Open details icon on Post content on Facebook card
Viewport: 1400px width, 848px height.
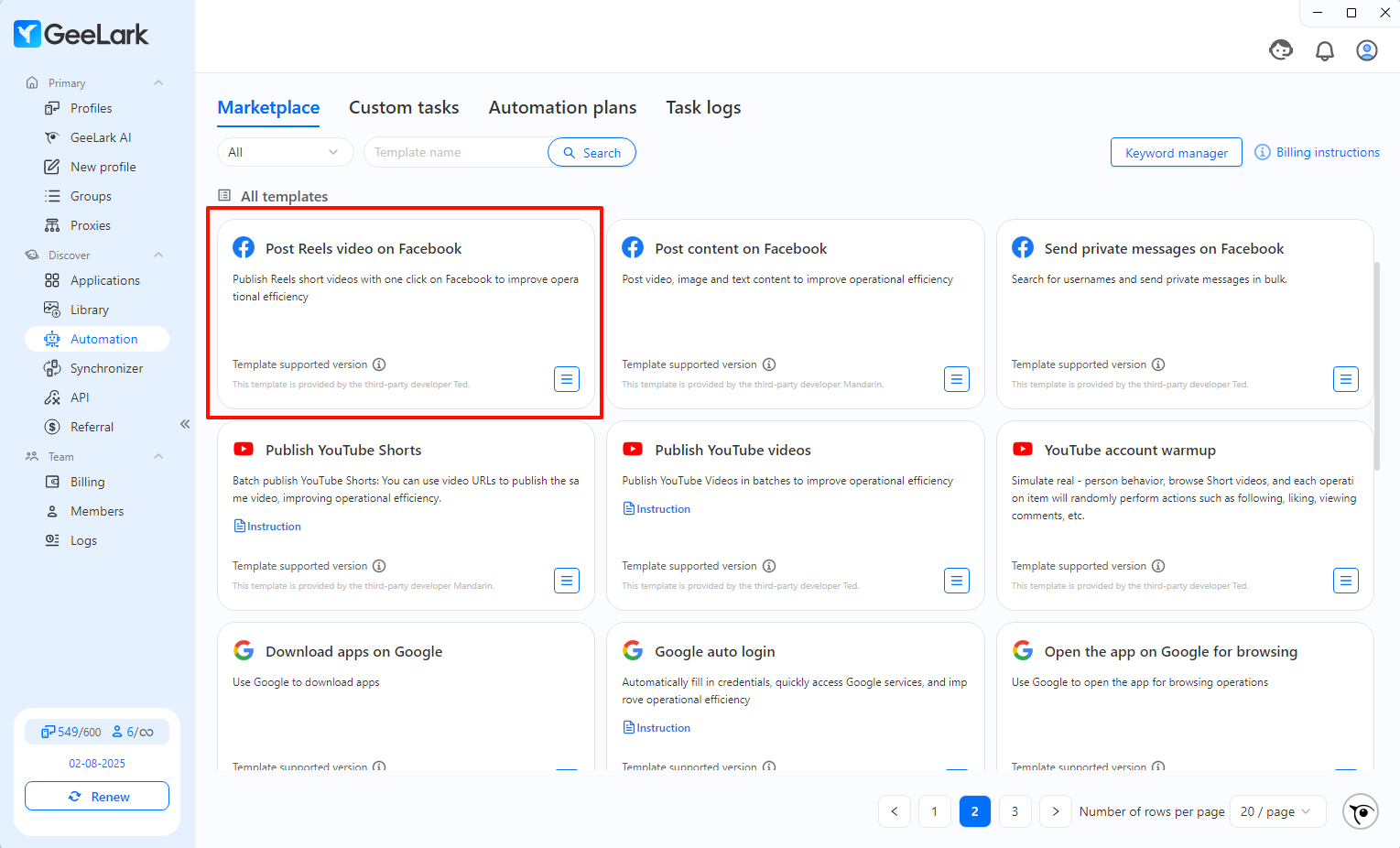click(957, 379)
